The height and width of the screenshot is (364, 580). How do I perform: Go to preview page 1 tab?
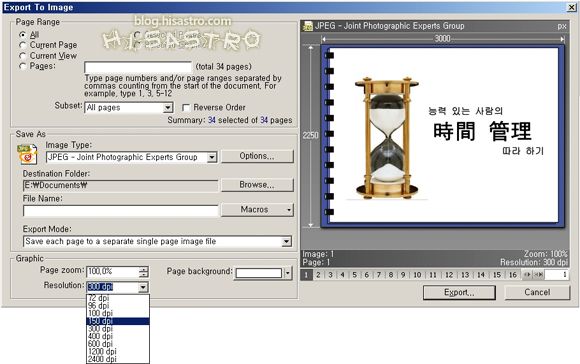[x=306, y=275]
